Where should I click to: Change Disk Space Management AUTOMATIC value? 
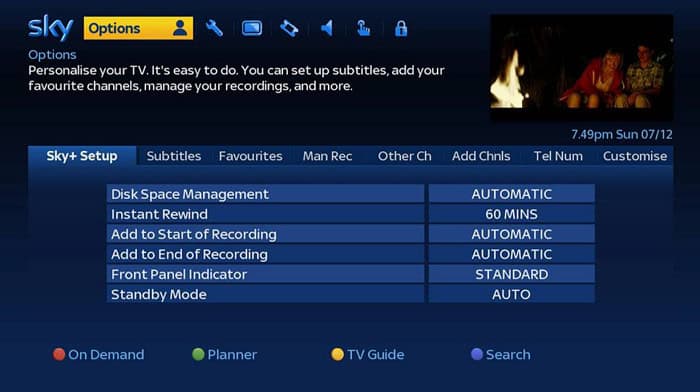tap(512, 194)
